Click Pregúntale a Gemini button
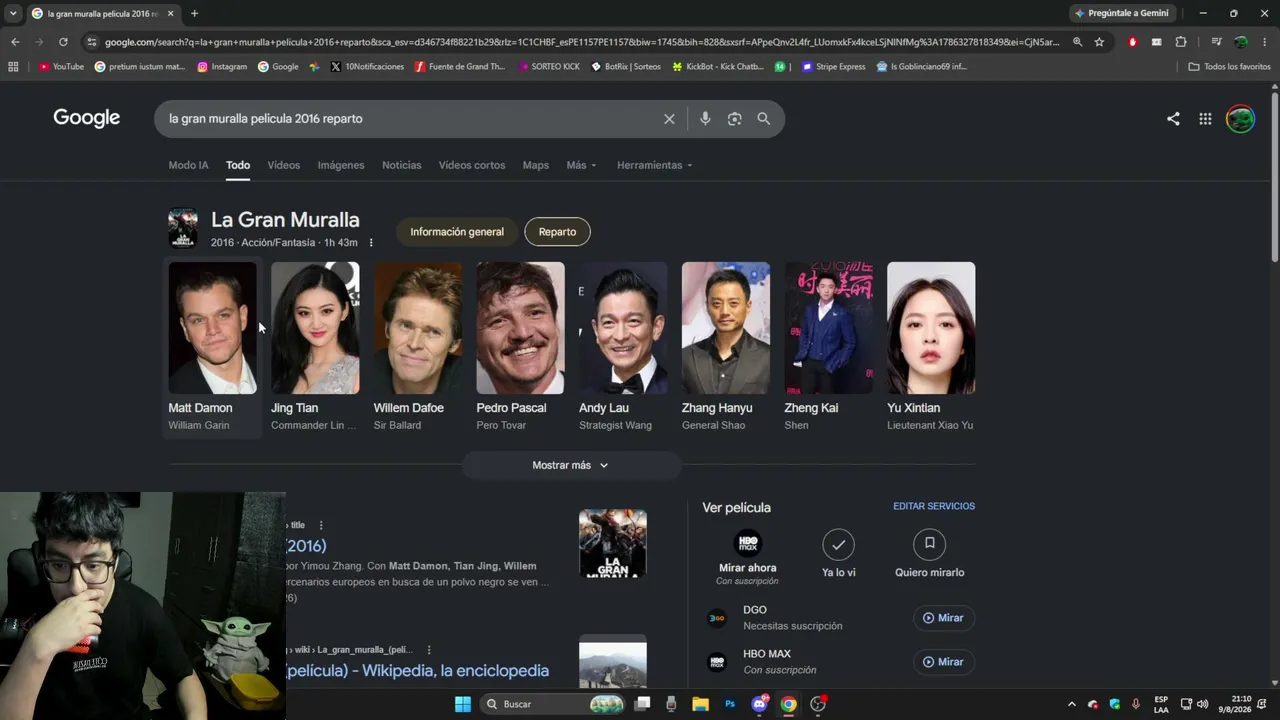The image size is (1280, 720). point(1124,13)
